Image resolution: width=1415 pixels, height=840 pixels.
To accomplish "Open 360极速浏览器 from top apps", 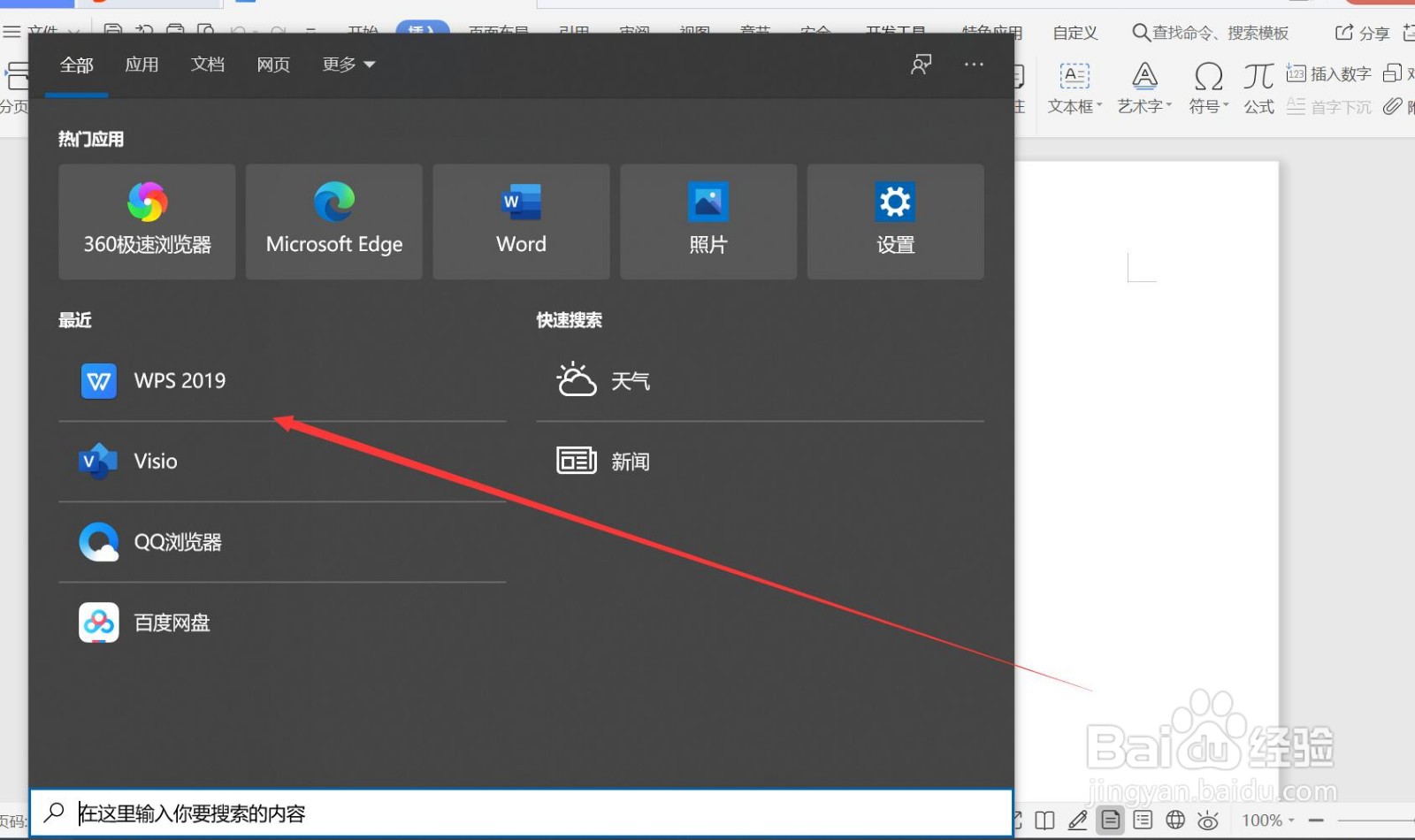I will pyautogui.click(x=147, y=222).
